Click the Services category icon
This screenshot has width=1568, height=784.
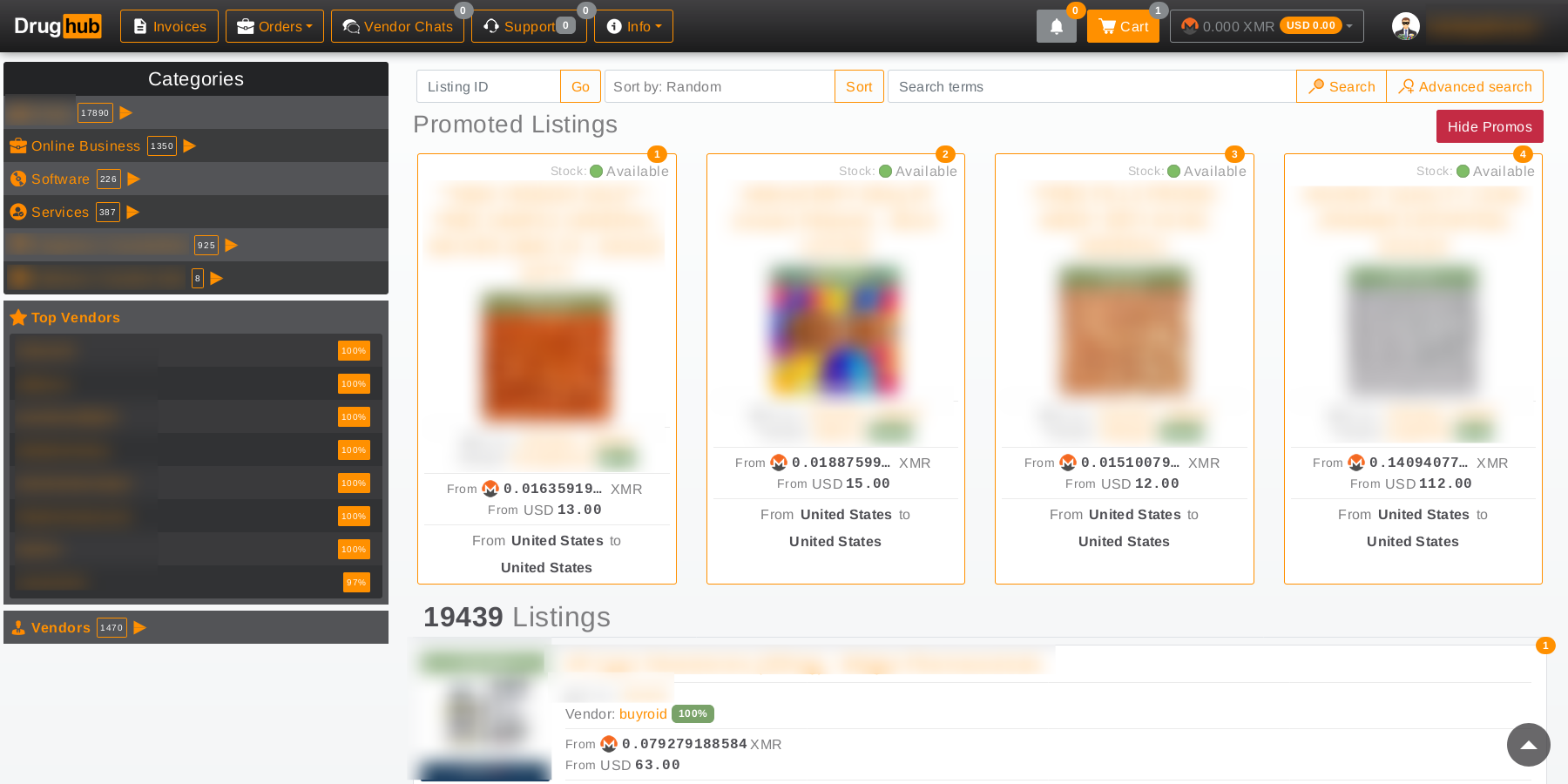click(x=18, y=213)
